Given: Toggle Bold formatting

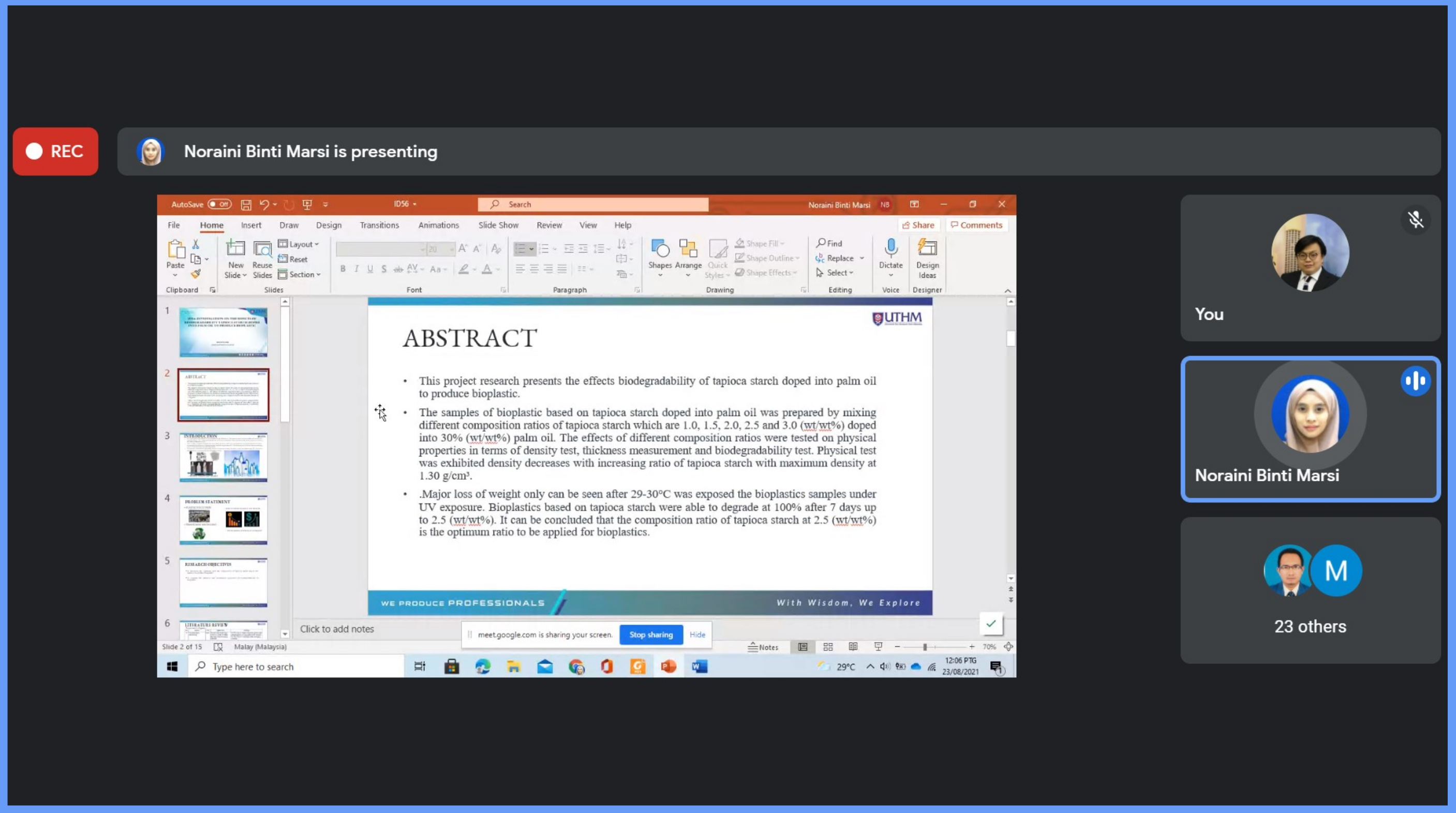Looking at the screenshot, I should [x=343, y=269].
